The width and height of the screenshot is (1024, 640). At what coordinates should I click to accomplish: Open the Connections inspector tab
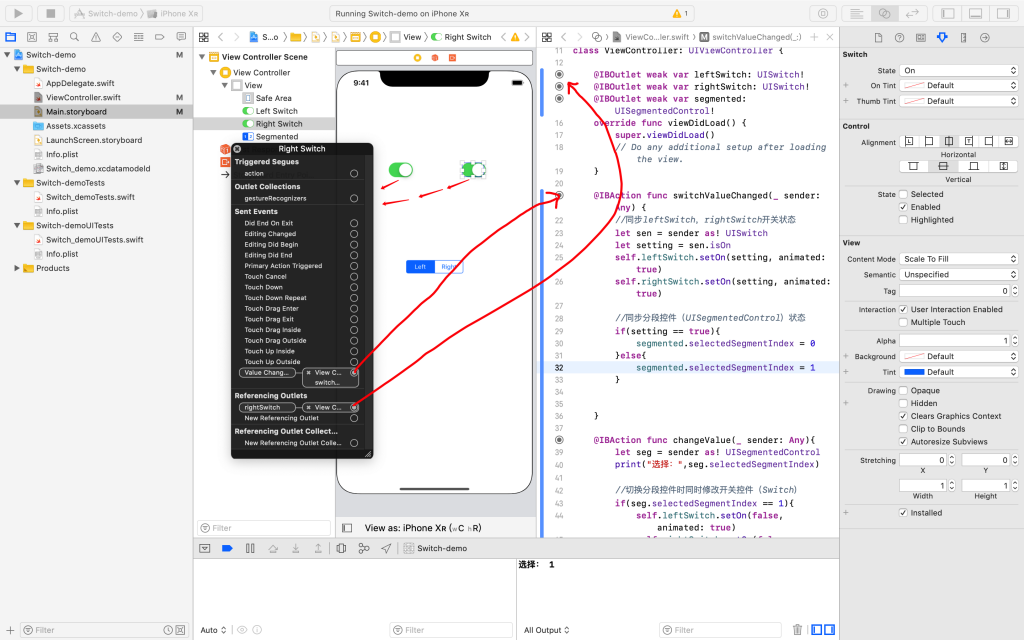point(985,37)
